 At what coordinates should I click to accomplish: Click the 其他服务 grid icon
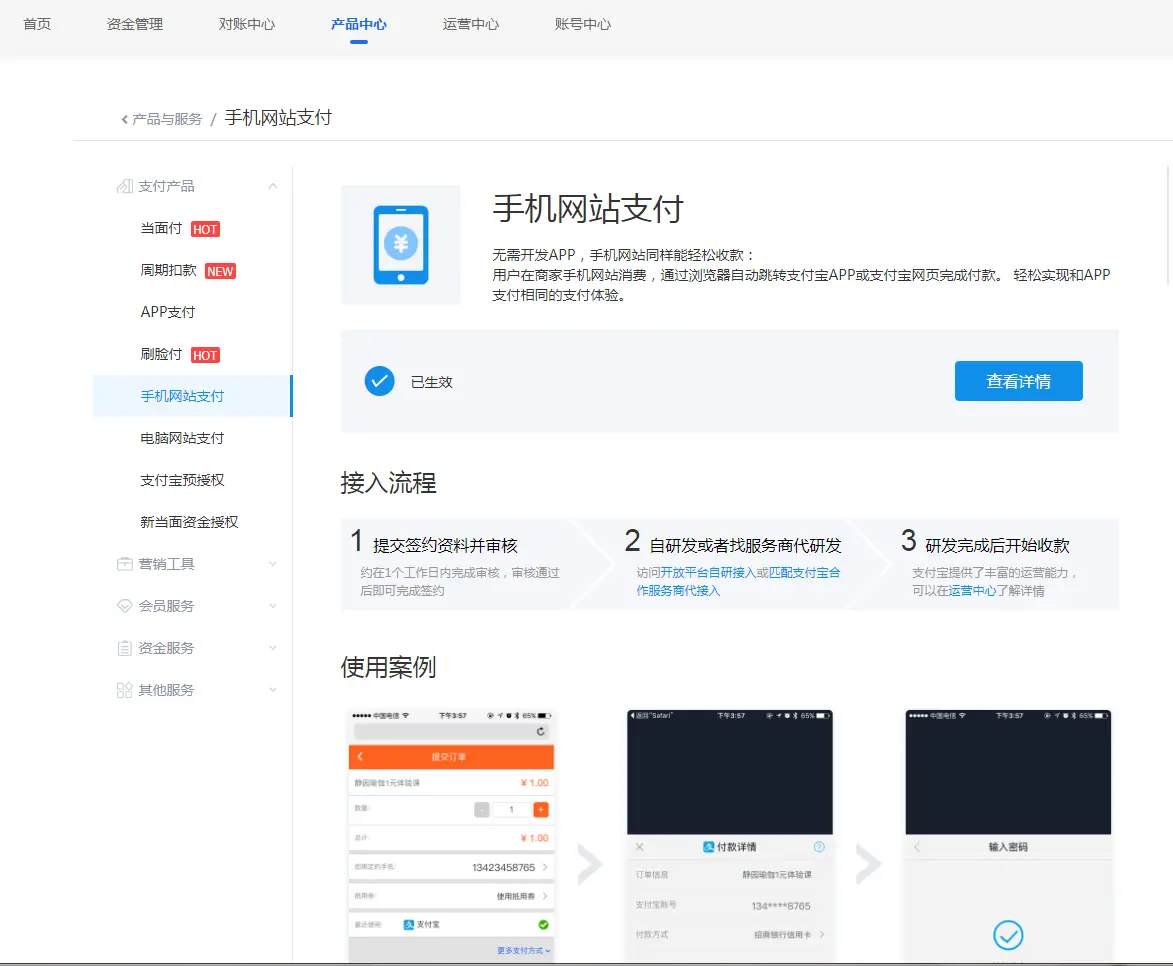[125, 690]
